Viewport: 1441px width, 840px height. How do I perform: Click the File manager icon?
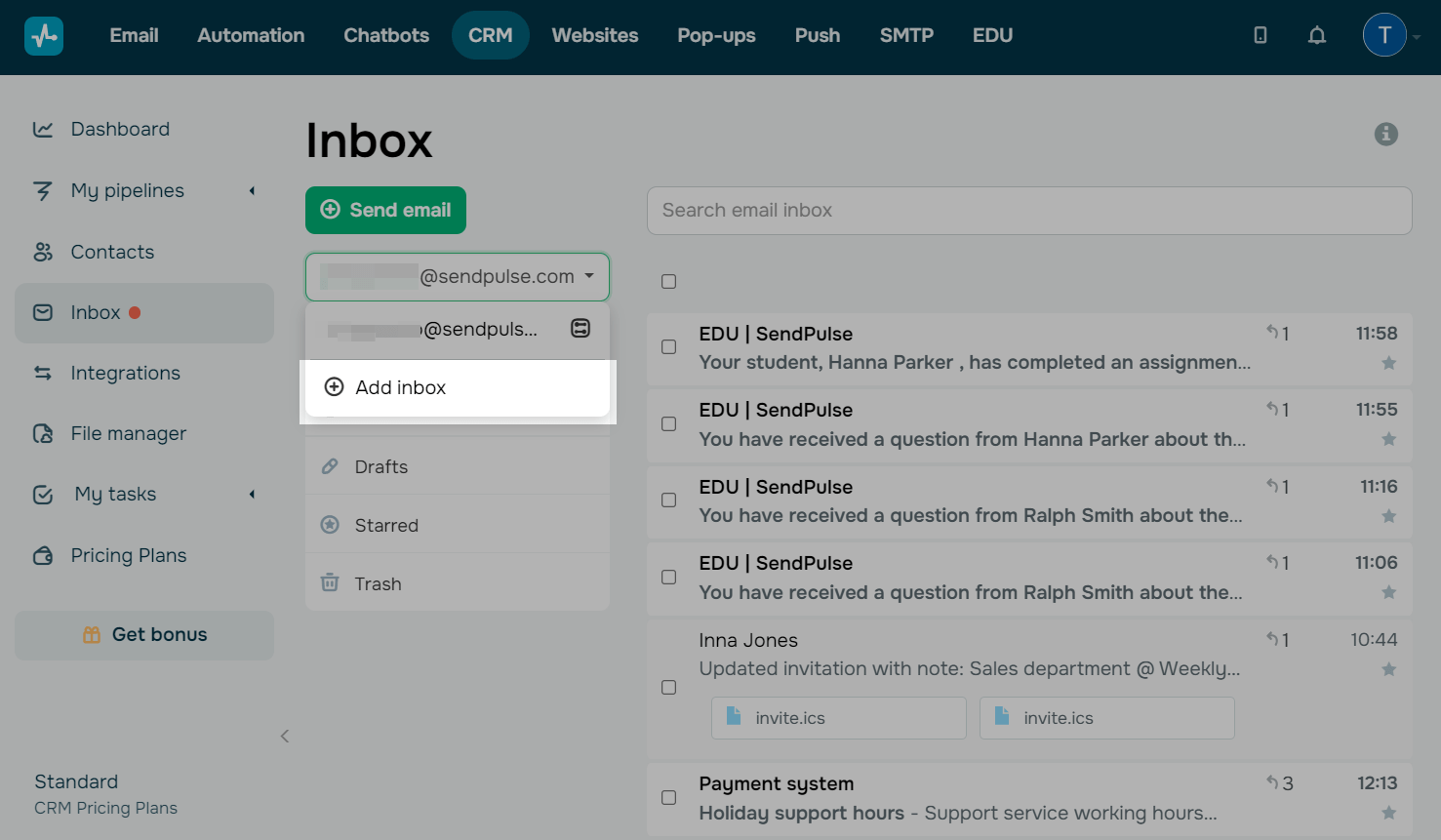click(x=43, y=433)
